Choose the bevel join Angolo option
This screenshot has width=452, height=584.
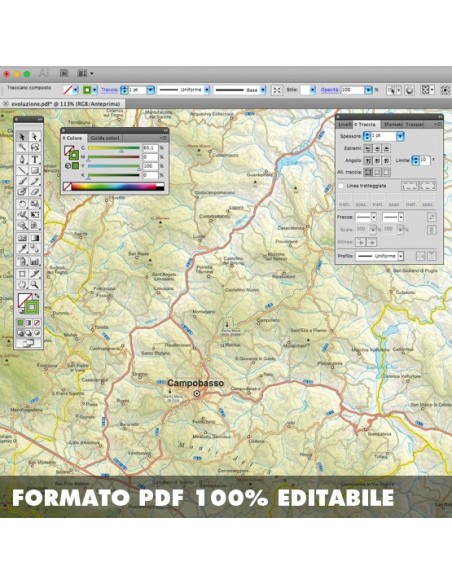386,161
